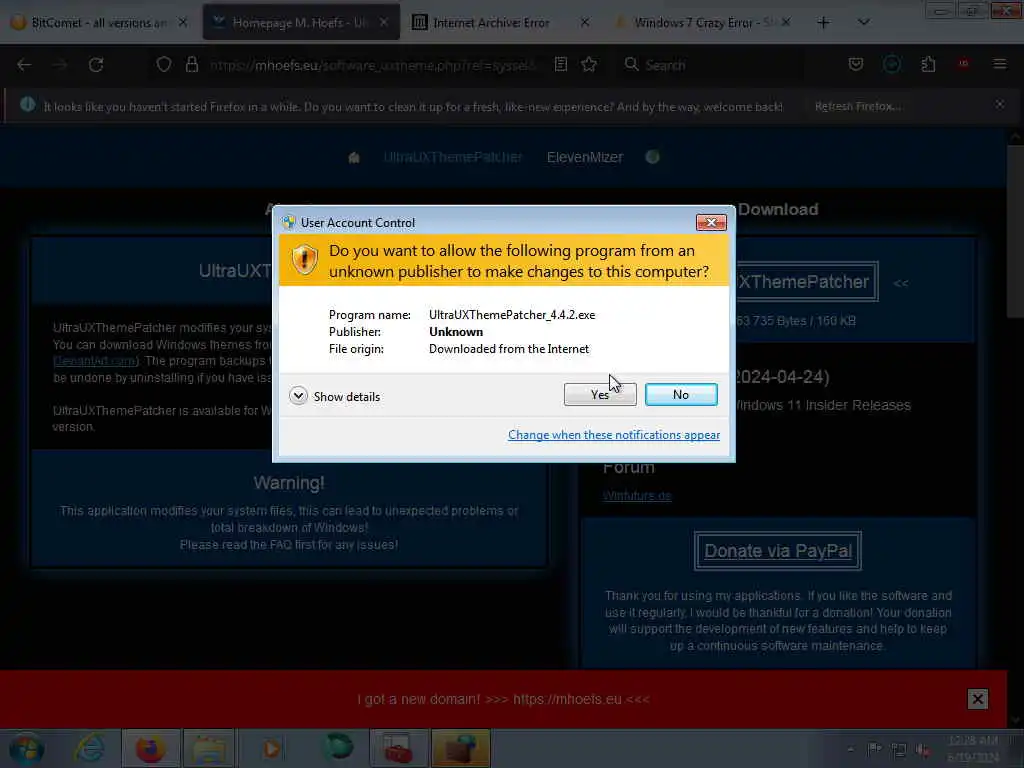The image size is (1024, 768).
Task: Go back to the previous page
Action: pos(24,65)
